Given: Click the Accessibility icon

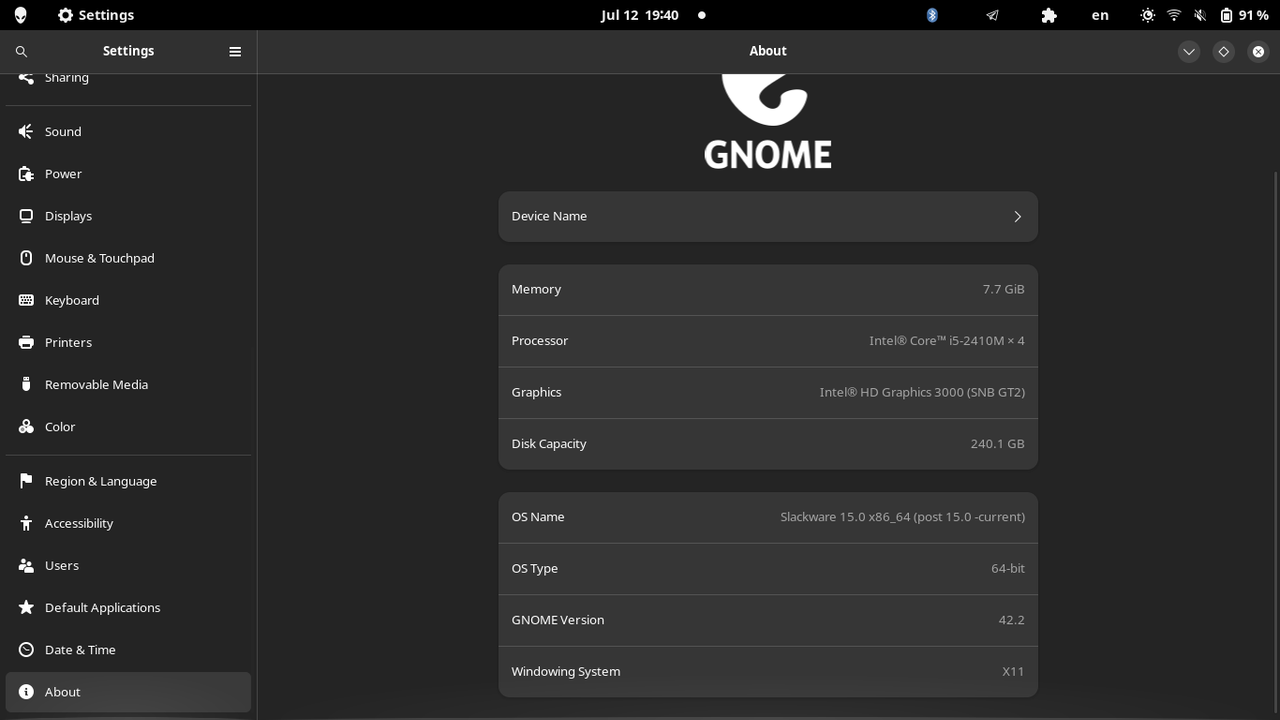Looking at the screenshot, I should [26, 523].
